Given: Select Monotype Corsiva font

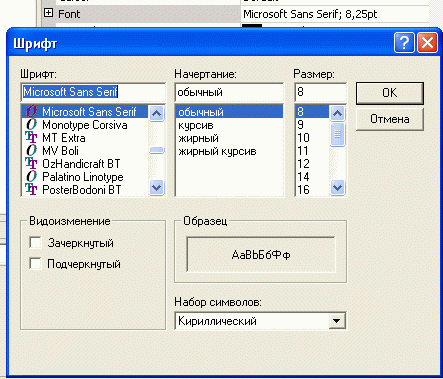Looking at the screenshot, I should pos(85,125).
